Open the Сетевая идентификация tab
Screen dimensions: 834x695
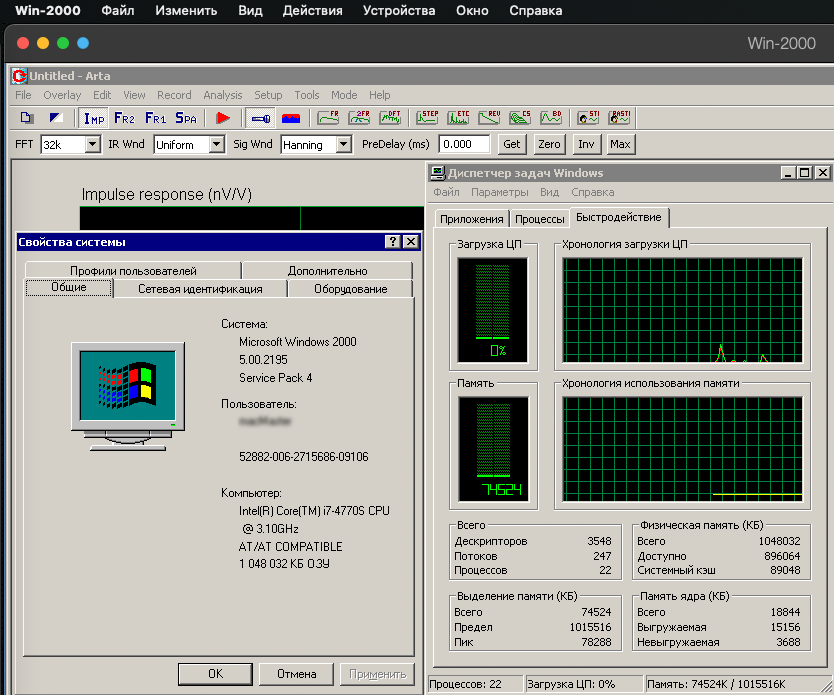pos(200,289)
